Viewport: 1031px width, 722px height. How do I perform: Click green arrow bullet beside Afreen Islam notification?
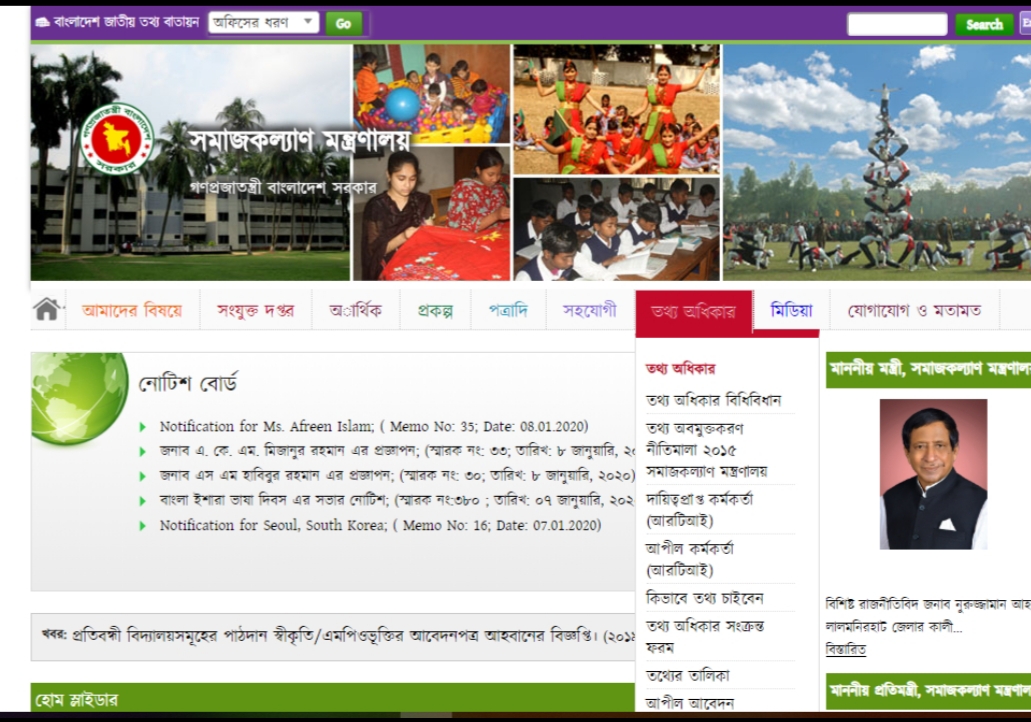(143, 427)
